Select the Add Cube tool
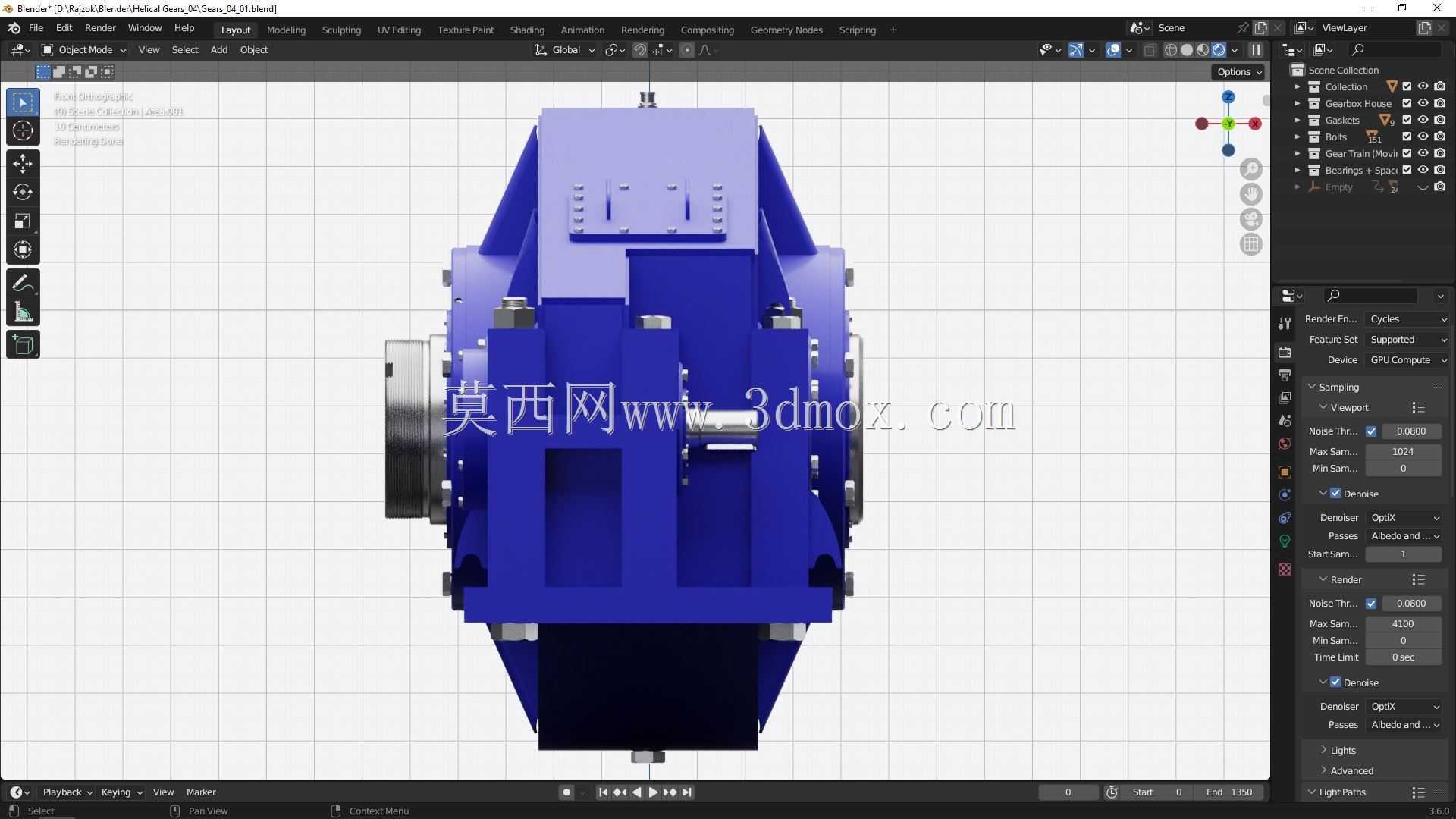The height and width of the screenshot is (819, 1456). click(x=23, y=345)
